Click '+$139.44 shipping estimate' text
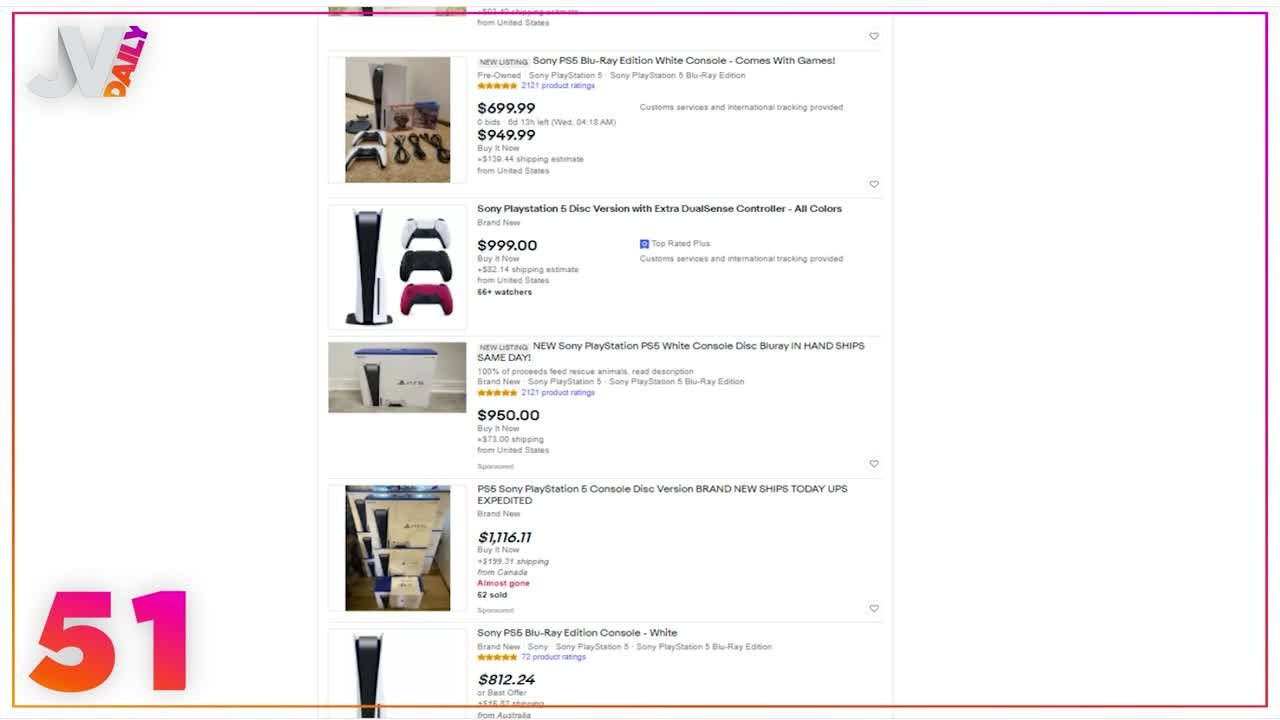Image resolution: width=1280 pixels, height=720 pixels. [530, 159]
